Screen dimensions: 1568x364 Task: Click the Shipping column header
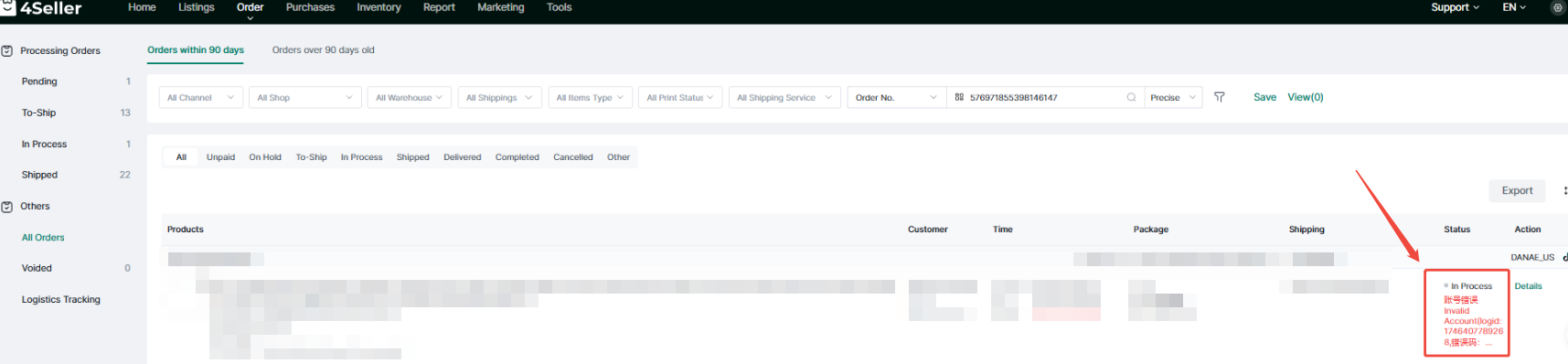(1306, 230)
